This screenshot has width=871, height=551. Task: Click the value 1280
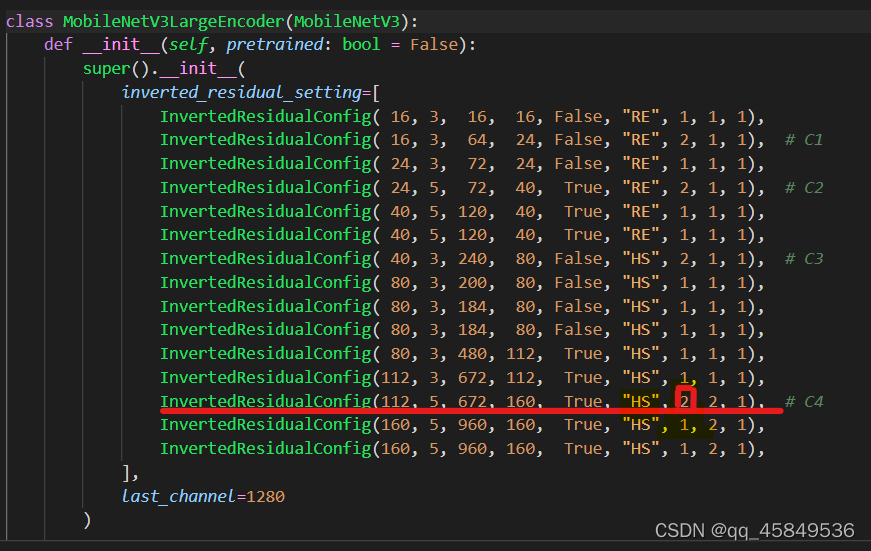point(265,497)
